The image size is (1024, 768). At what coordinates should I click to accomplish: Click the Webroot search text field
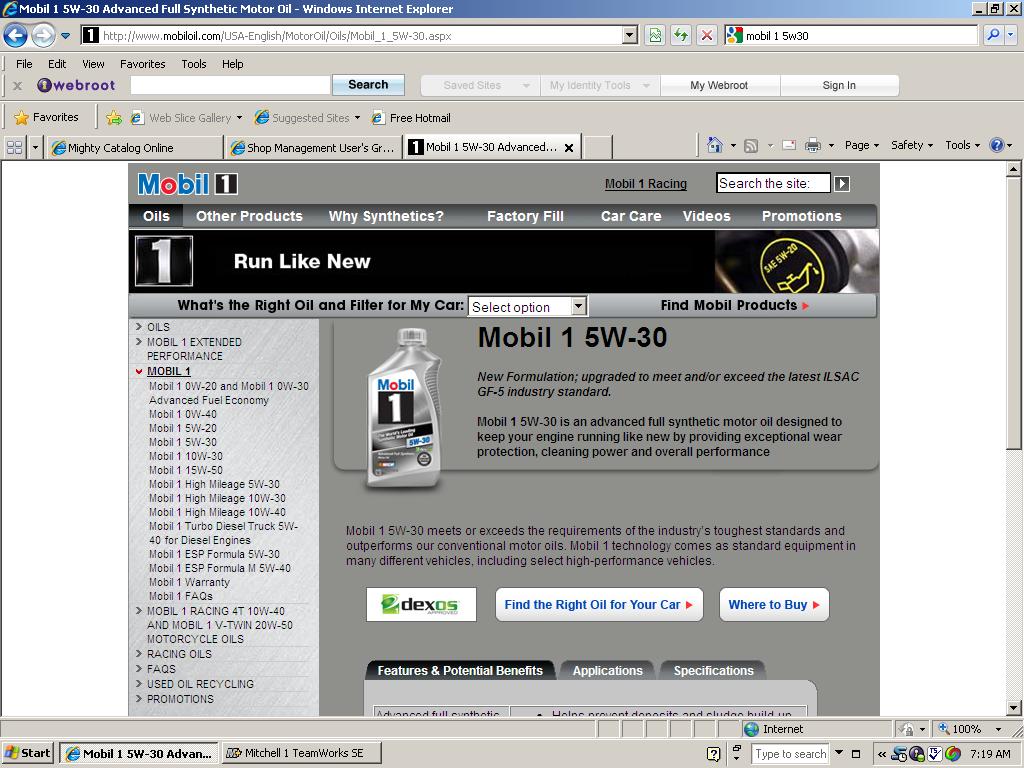(230, 85)
